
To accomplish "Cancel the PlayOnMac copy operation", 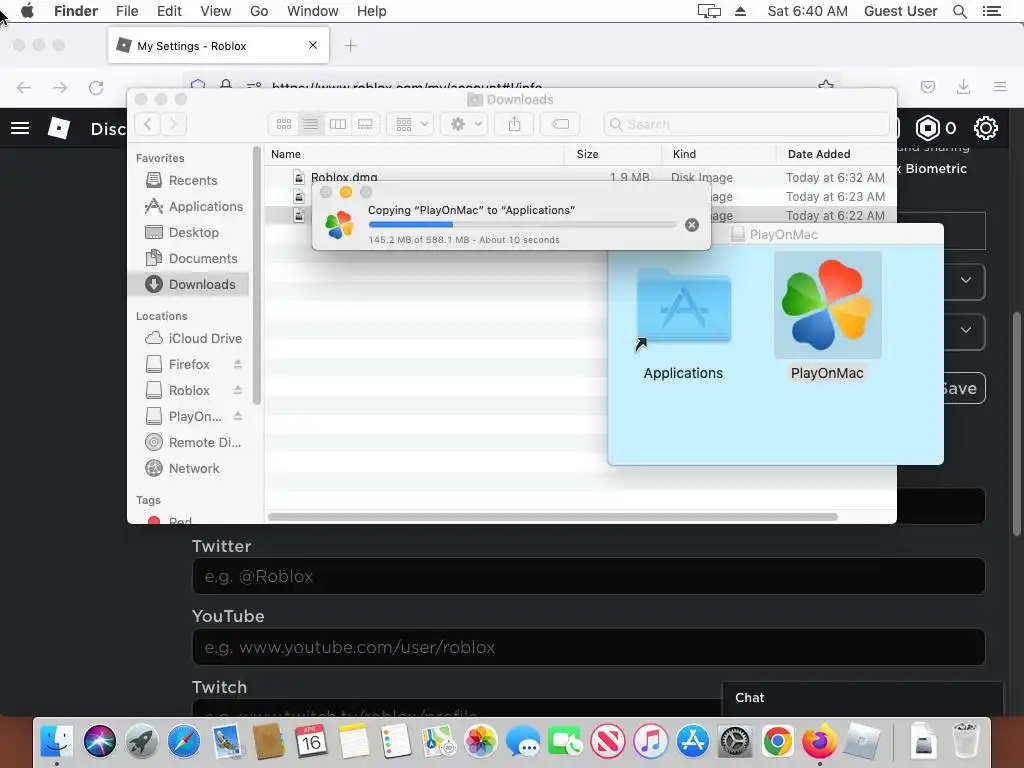I will click(x=692, y=225).
